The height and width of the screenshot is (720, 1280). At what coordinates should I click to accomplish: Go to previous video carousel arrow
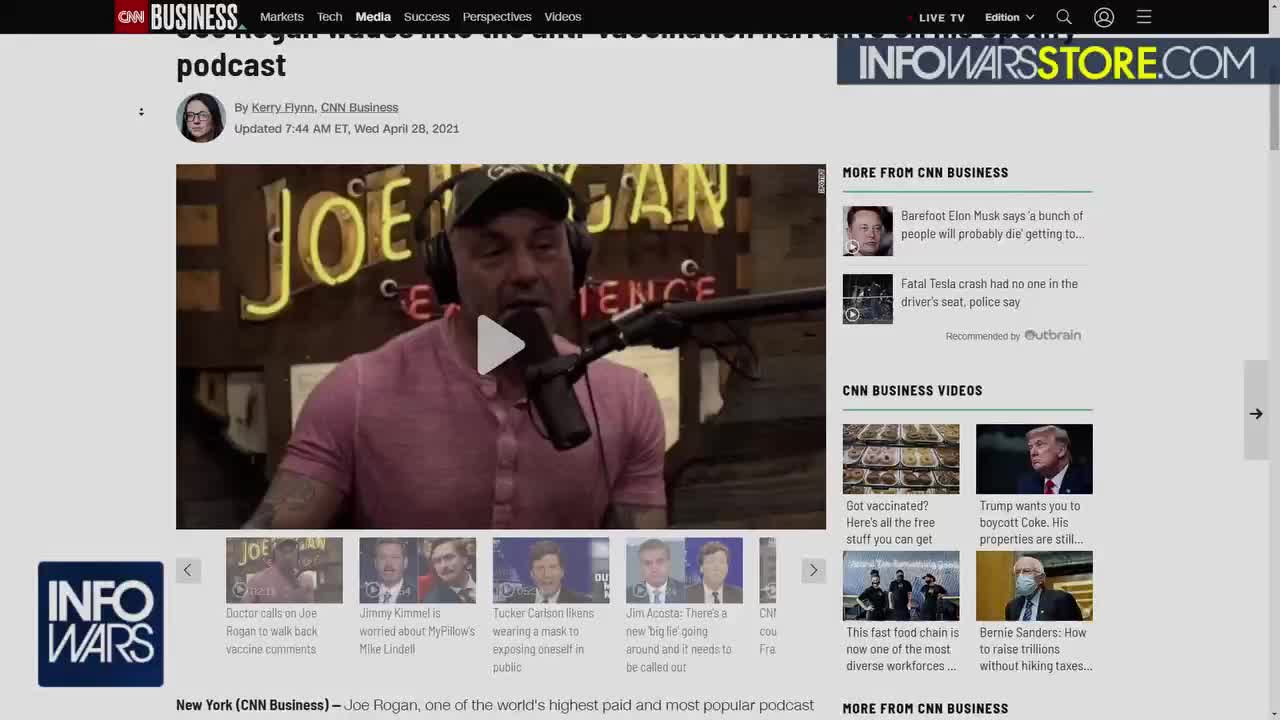(x=187, y=570)
